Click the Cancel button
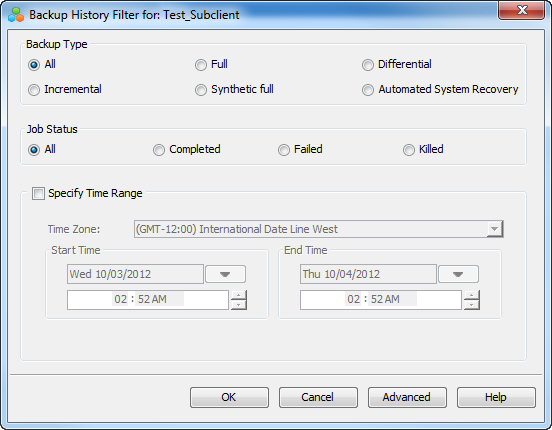The height and width of the screenshot is (430, 552). click(x=318, y=398)
